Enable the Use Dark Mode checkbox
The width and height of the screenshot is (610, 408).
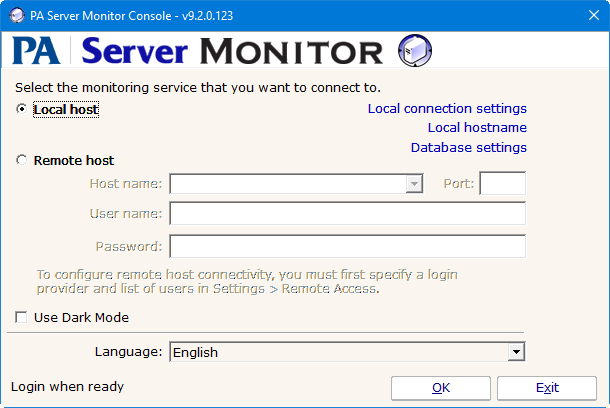pos(22,318)
